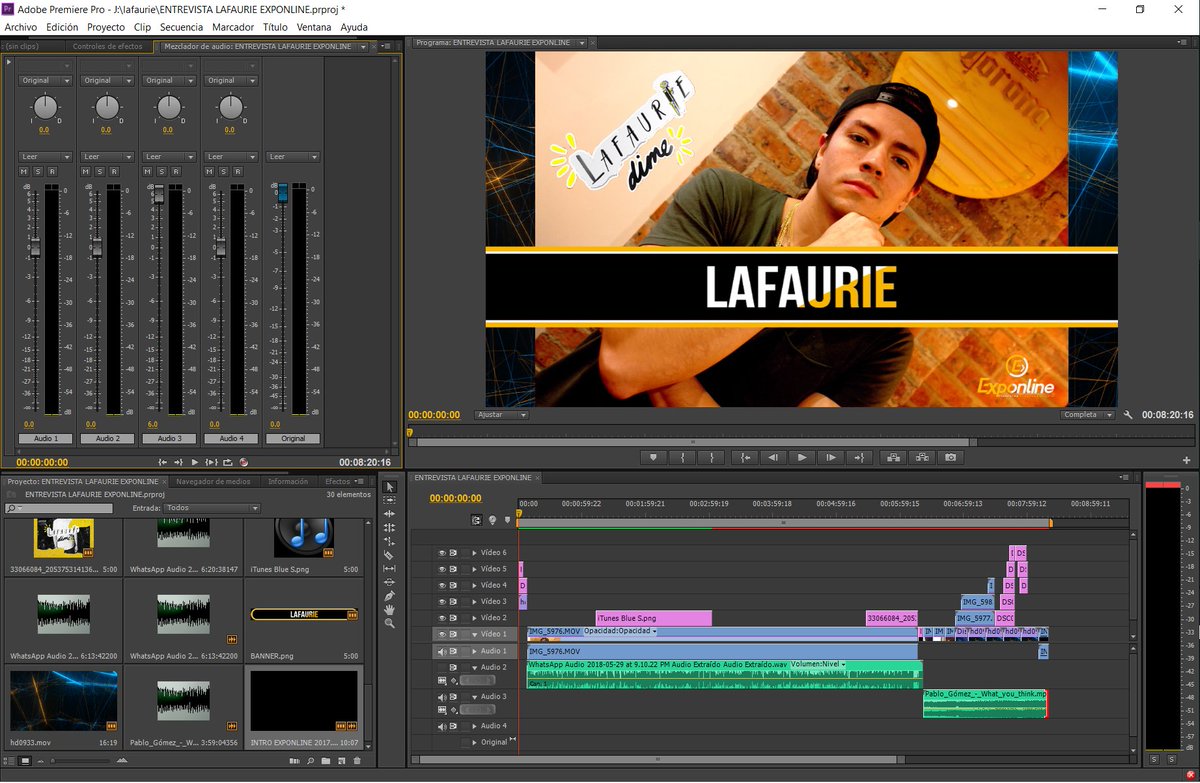This screenshot has height=783, width=1200.
Task: Click Add Marker in program monitor
Action: click(x=653, y=457)
